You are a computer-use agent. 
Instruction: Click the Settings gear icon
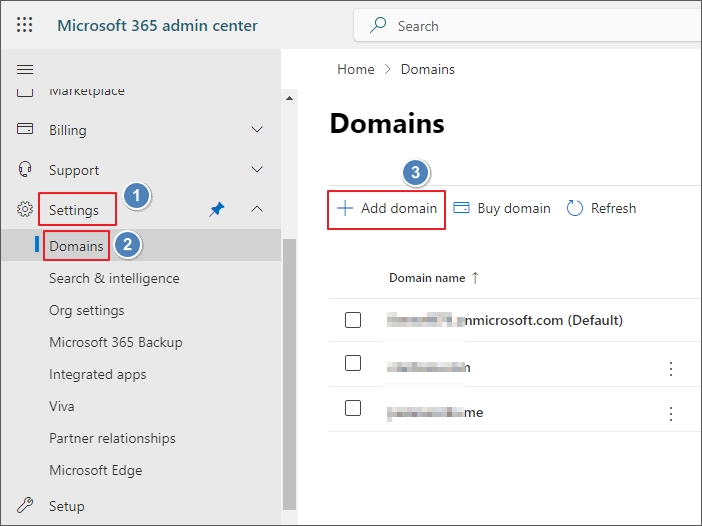[x=25, y=209]
